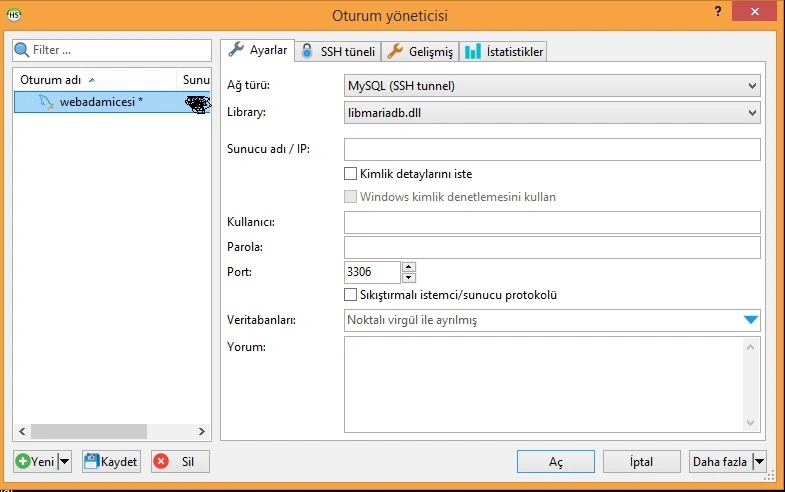The image size is (785, 492).
Task: Click the HeidiSQL icon in the title bar
Action: click(x=14, y=15)
